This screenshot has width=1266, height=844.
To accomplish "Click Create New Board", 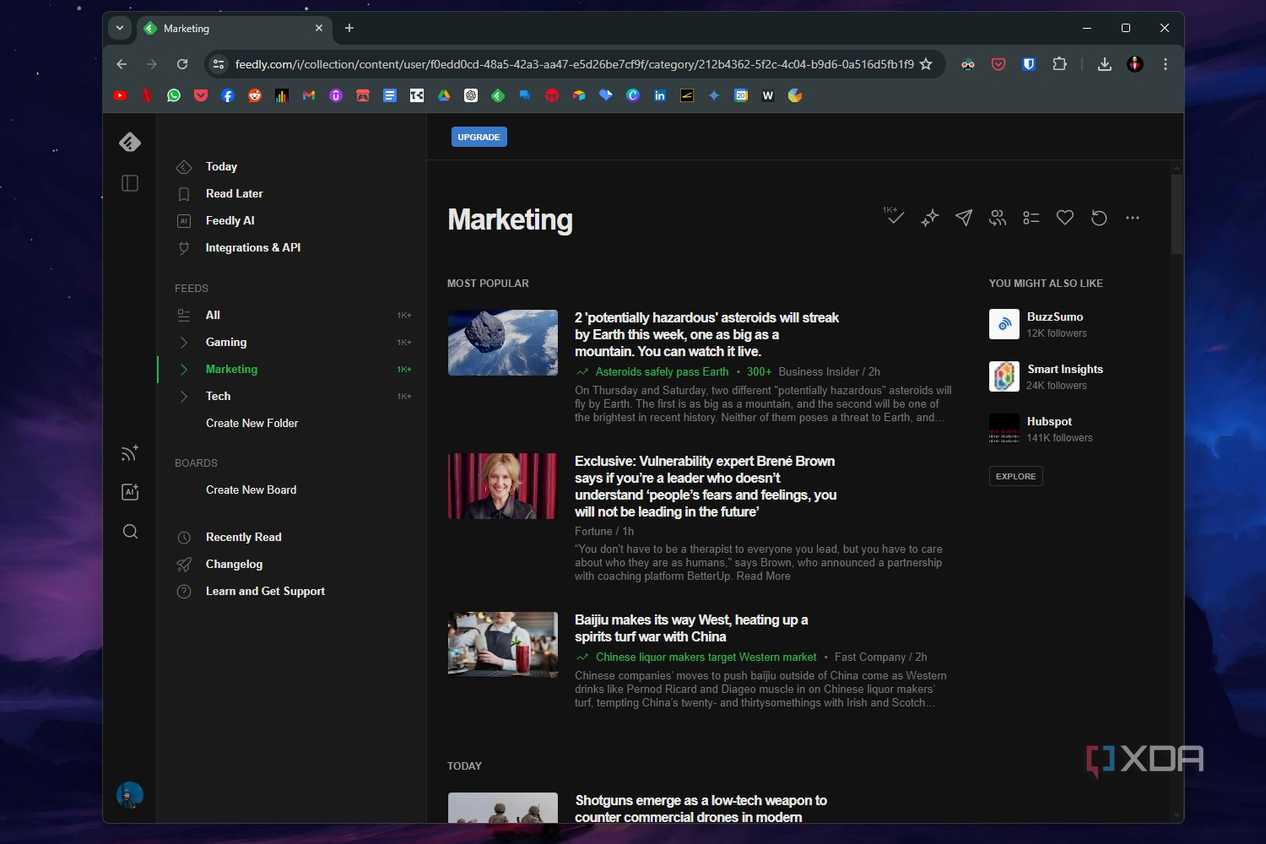I will 251,490.
